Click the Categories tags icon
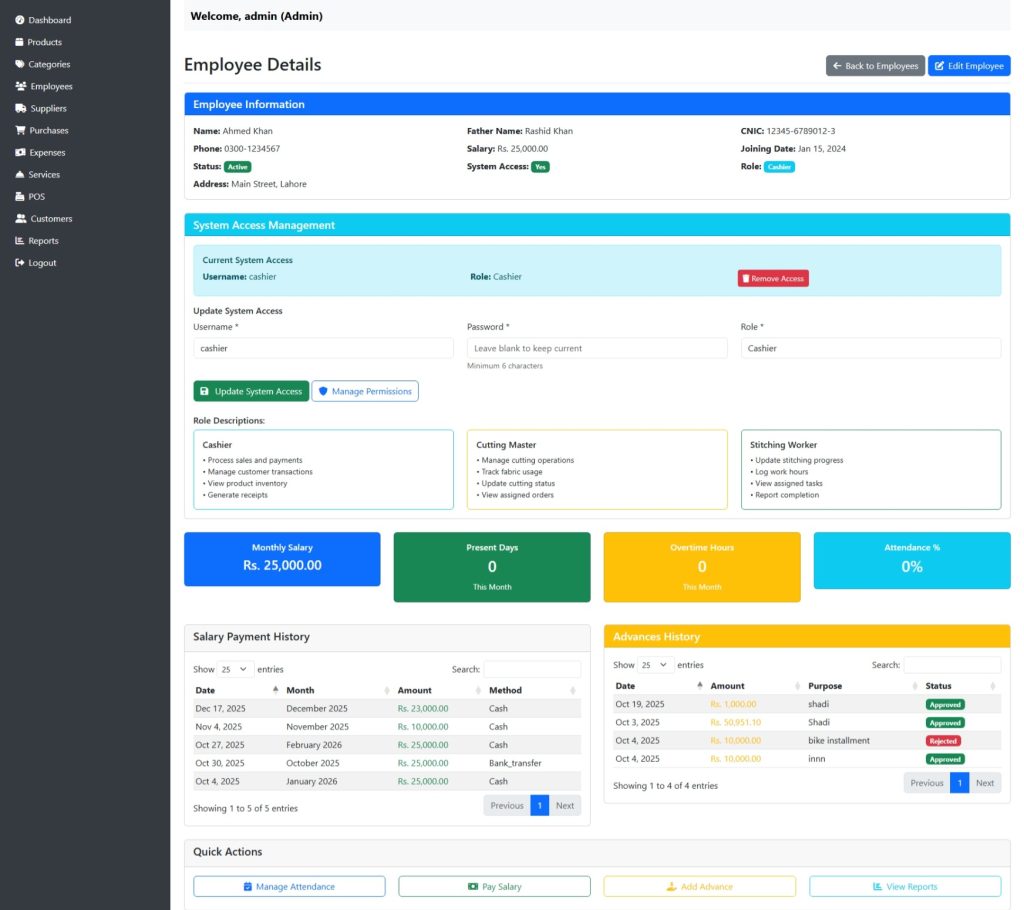Screen dimensions: 1024x910 pos(20,64)
